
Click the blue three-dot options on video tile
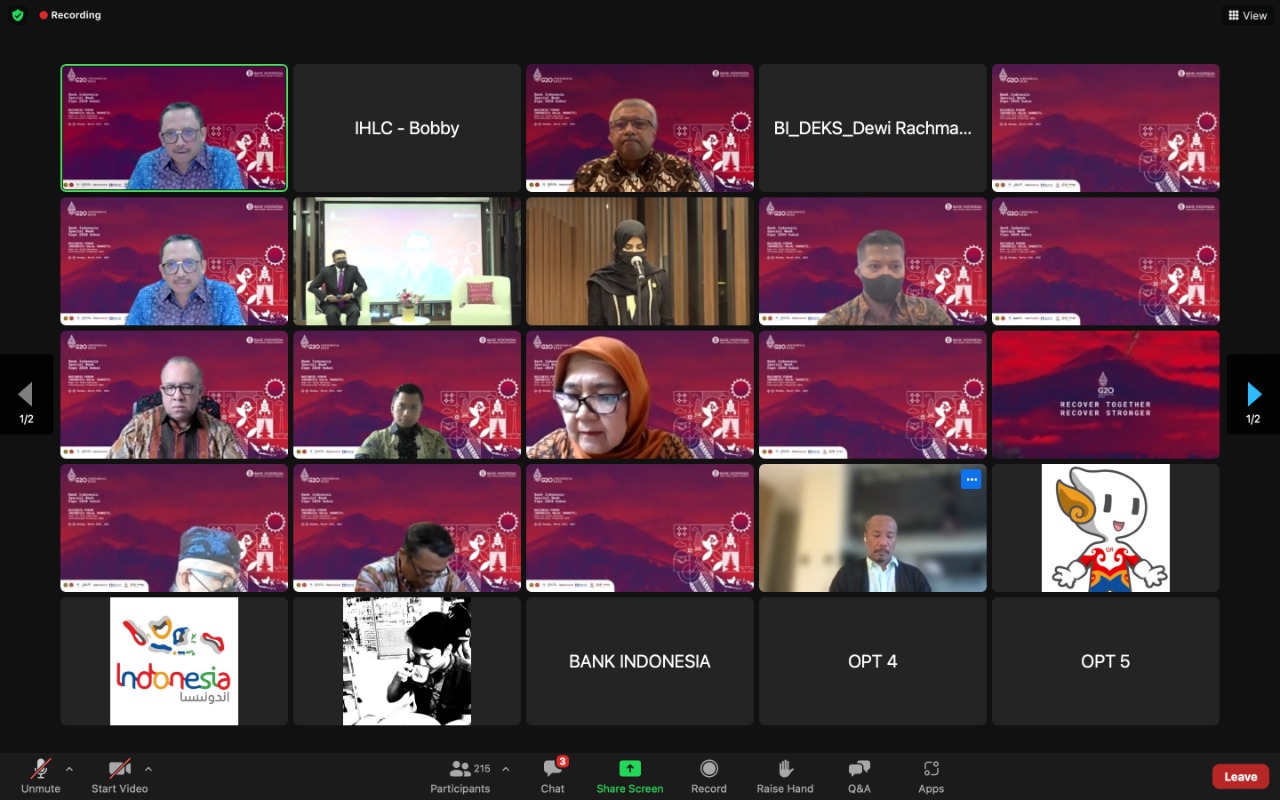point(970,480)
